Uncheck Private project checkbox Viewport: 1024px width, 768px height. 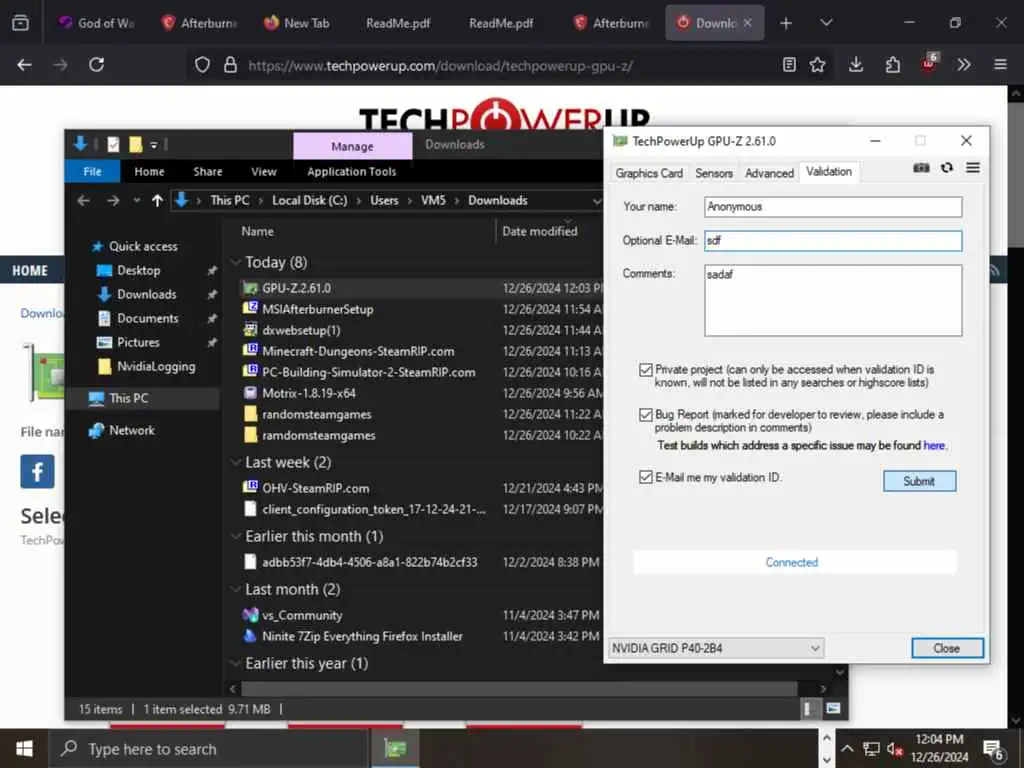[x=646, y=370]
